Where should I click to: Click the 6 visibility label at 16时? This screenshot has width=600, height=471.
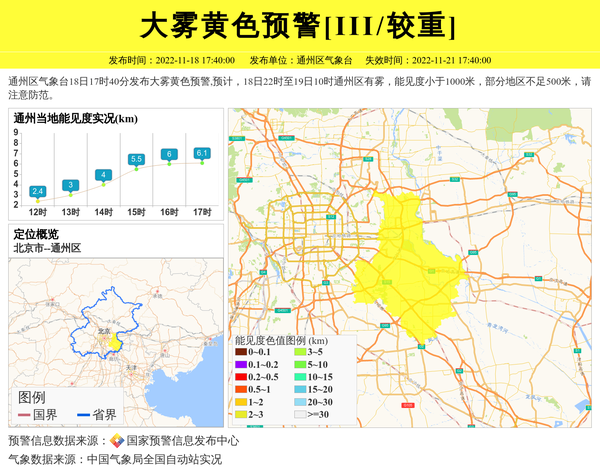coord(169,154)
